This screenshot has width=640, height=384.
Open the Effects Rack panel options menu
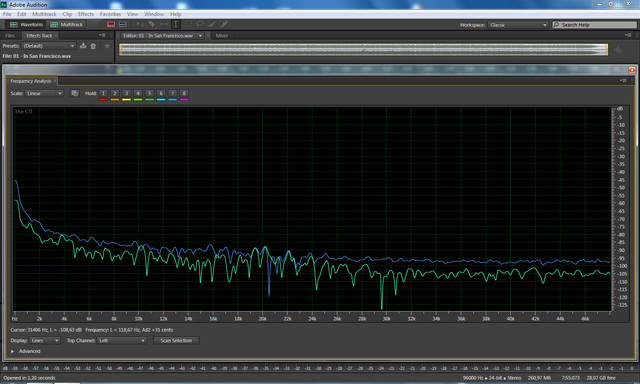coord(102,36)
